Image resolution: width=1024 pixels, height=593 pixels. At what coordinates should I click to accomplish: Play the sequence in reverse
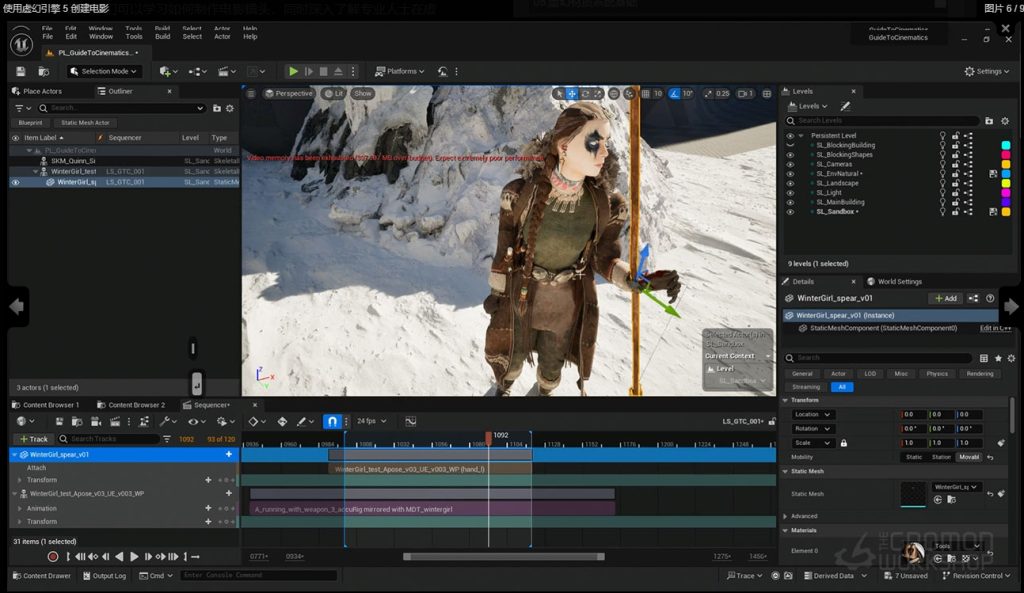119,556
